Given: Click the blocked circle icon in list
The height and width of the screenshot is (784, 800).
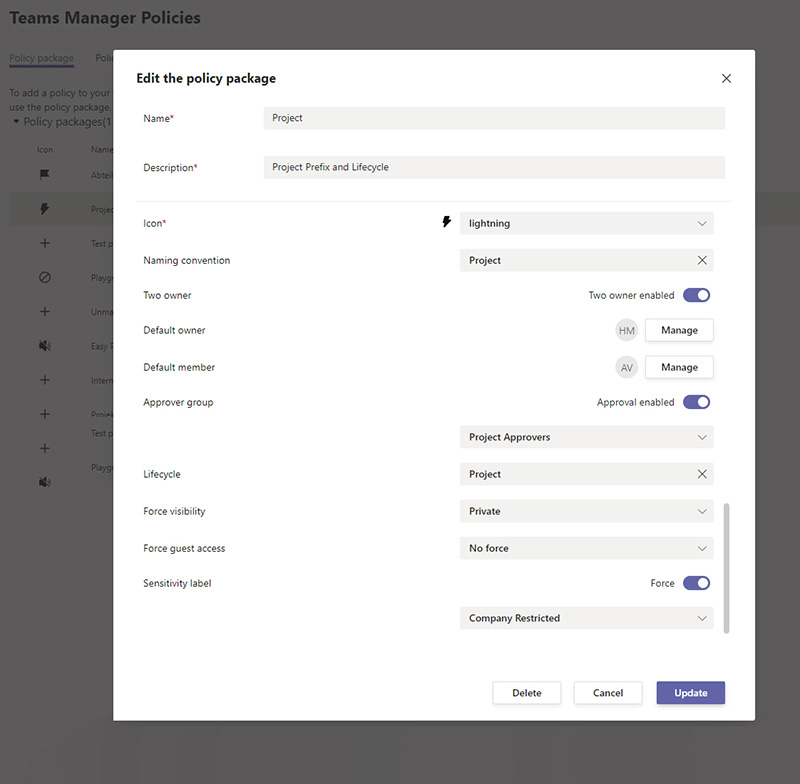Looking at the screenshot, I should pyautogui.click(x=45, y=277).
